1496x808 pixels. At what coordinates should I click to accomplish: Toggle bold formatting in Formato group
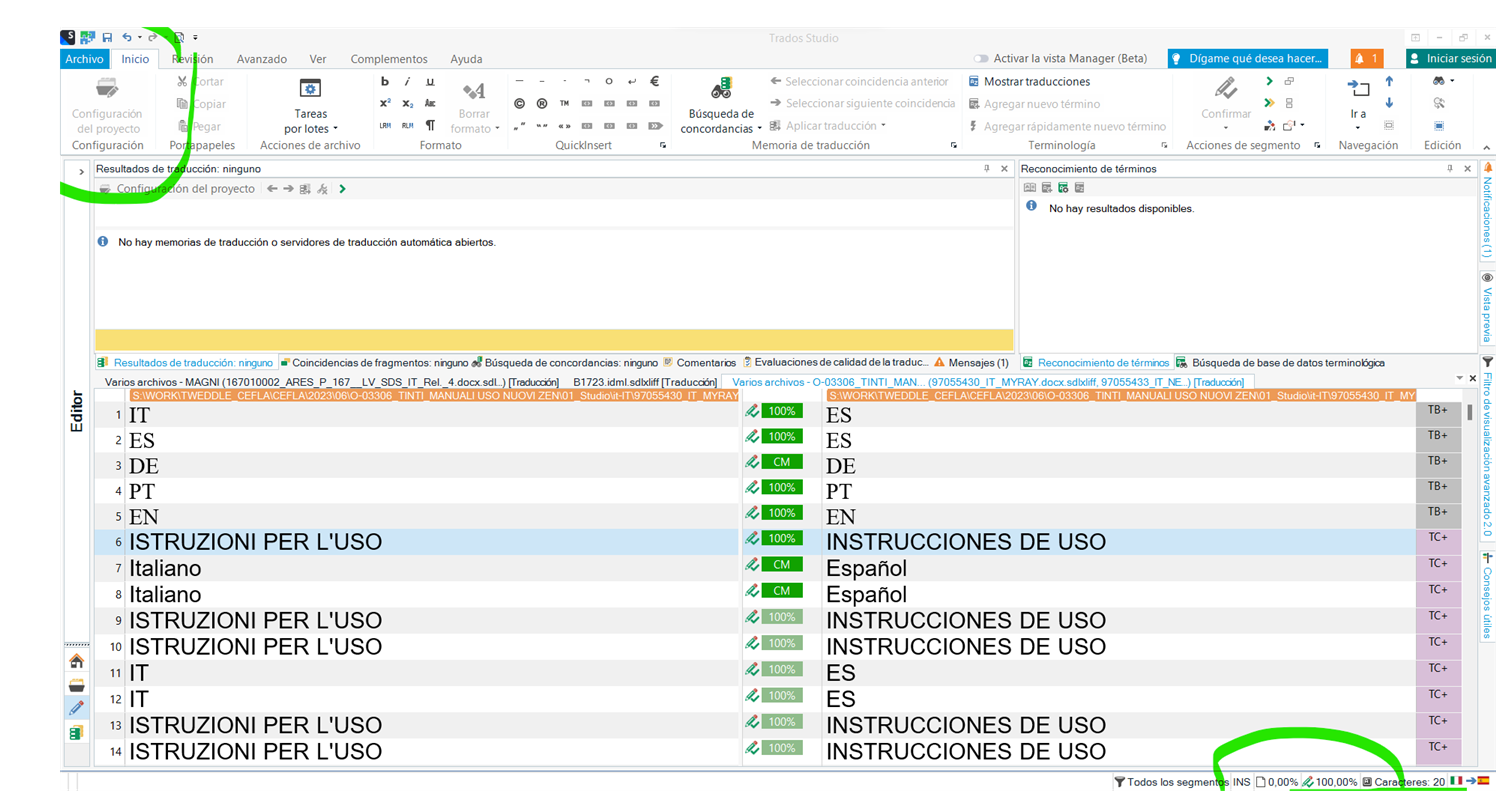pyautogui.click(x=385, y=82)
